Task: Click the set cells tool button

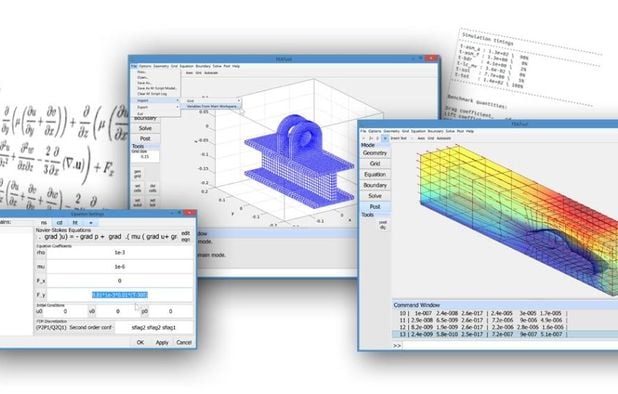Action: click(x=137, y=188)
